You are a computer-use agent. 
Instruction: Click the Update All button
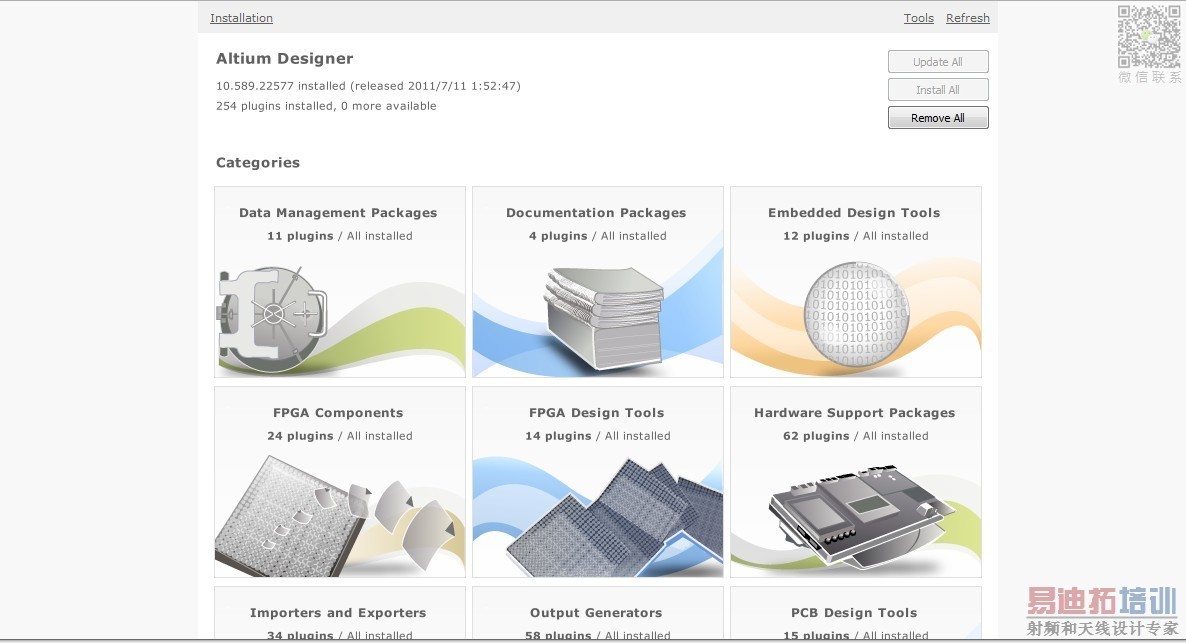coord(938,62)
